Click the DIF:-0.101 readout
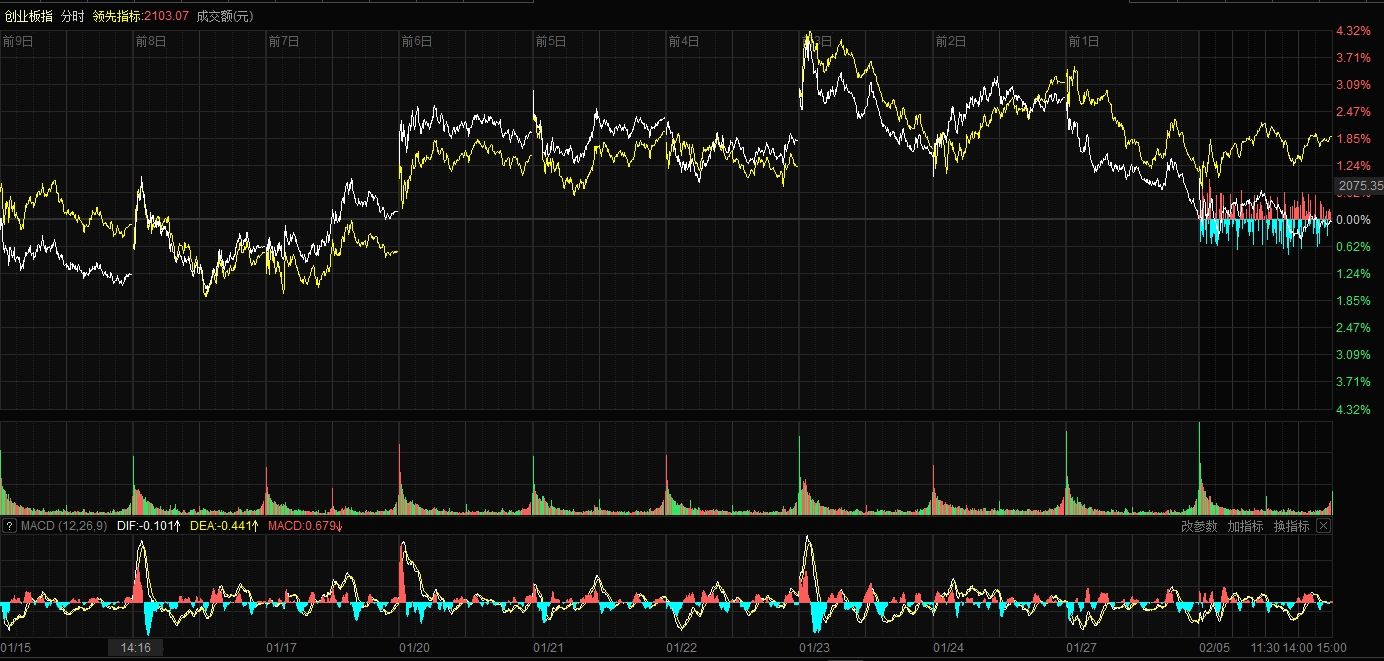The image size is (1384, 661). pyautogui.click(x=150, y=526)
